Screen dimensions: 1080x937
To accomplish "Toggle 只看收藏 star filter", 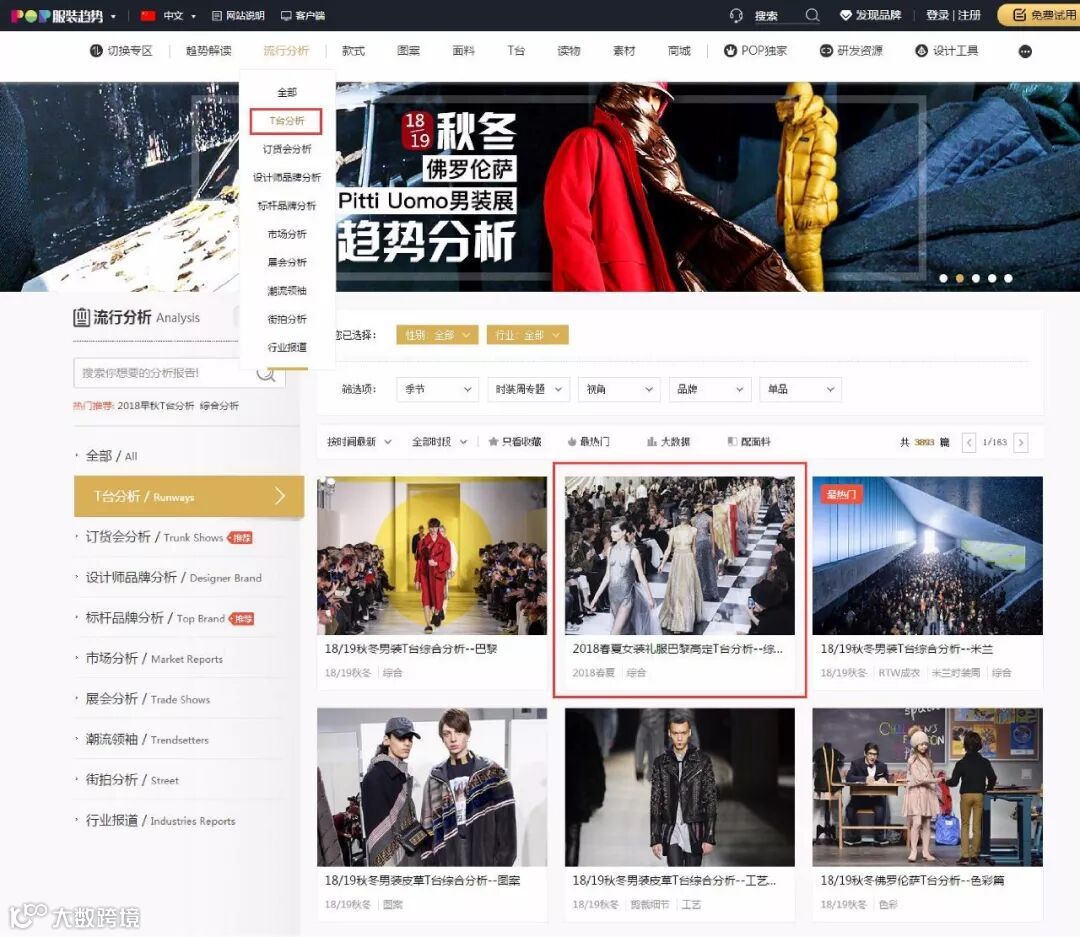I will coord(515,442).
